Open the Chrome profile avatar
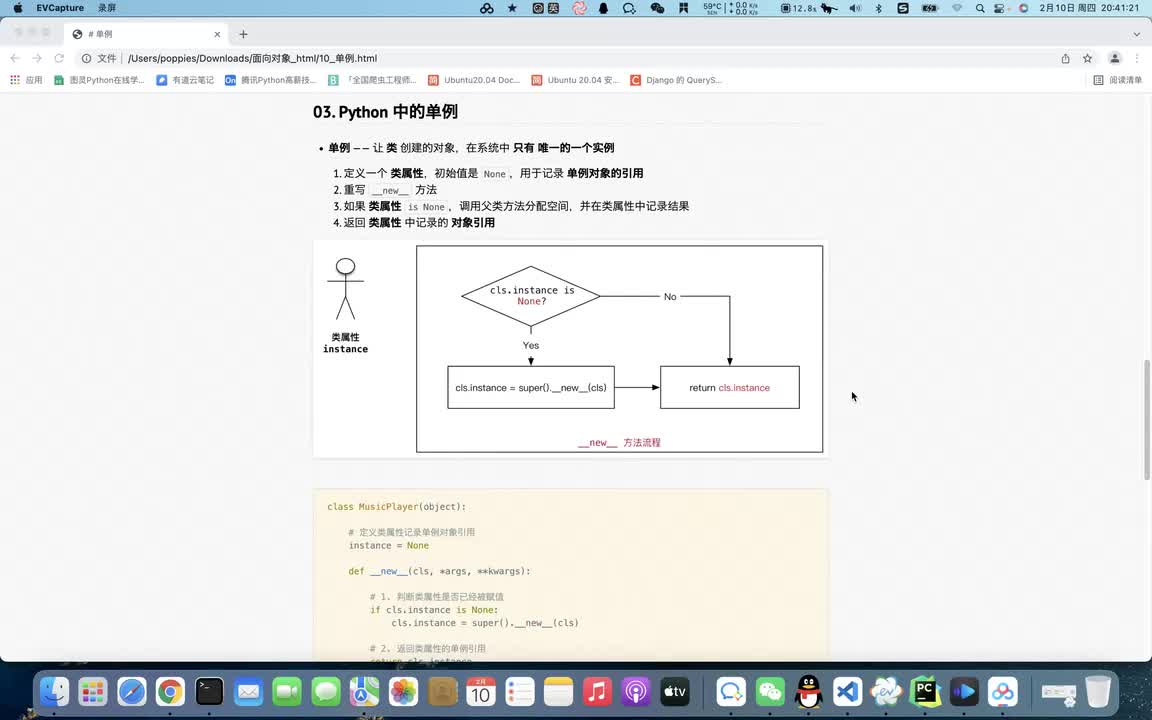Viewport: 1152px width, 720px height. [x=1115, y=58]
